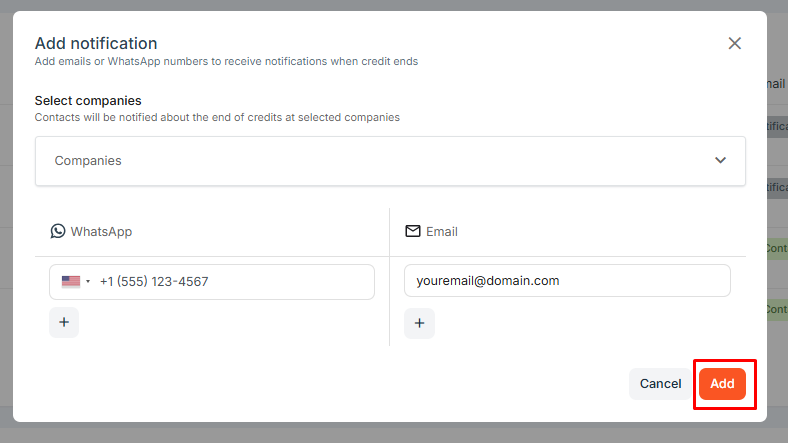Select the WhatsApp column header
The height and width of the screenshot is (443, 788).
coord(91,232)
